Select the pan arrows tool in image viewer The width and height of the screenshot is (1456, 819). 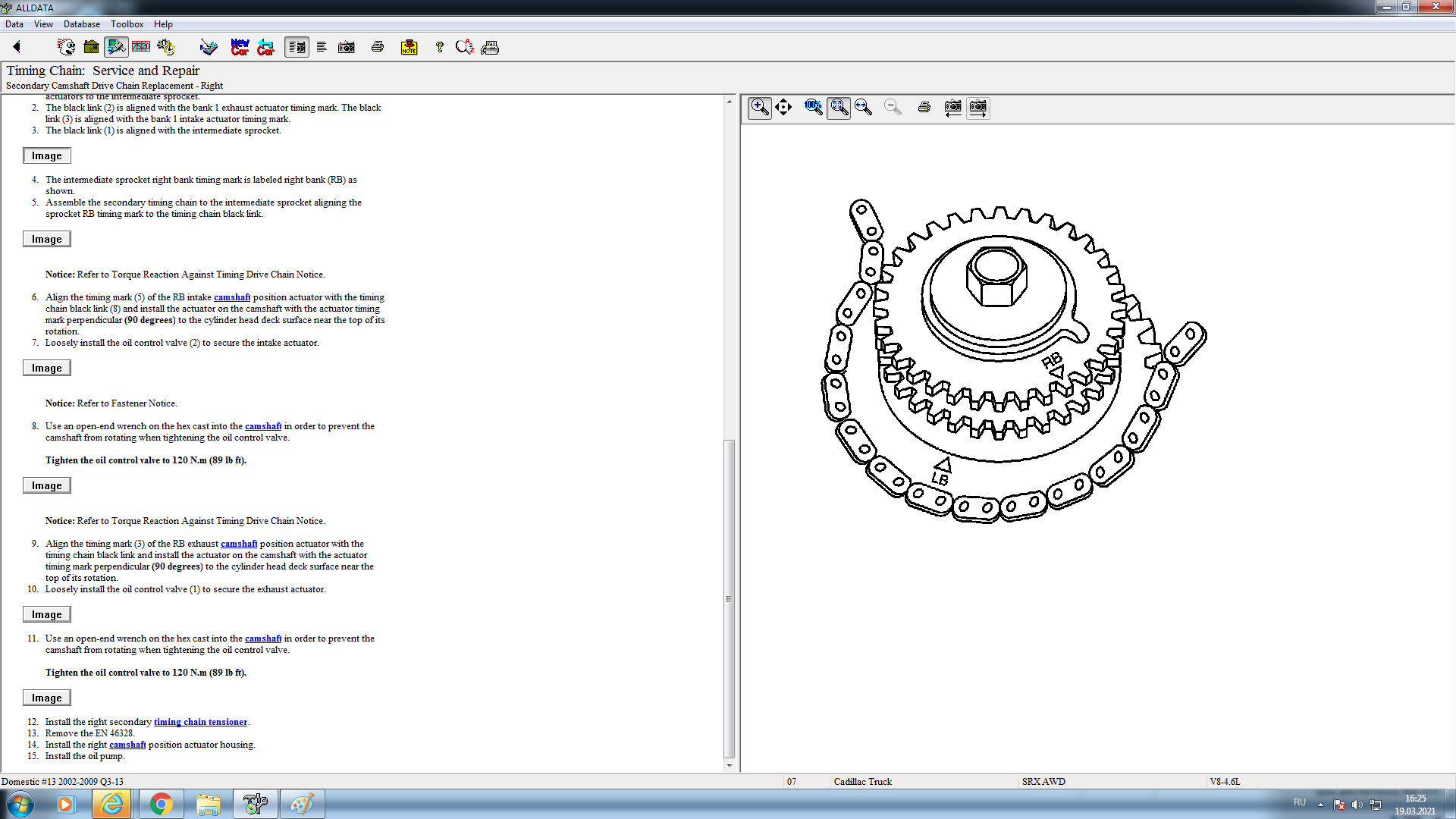pos(783,108)
